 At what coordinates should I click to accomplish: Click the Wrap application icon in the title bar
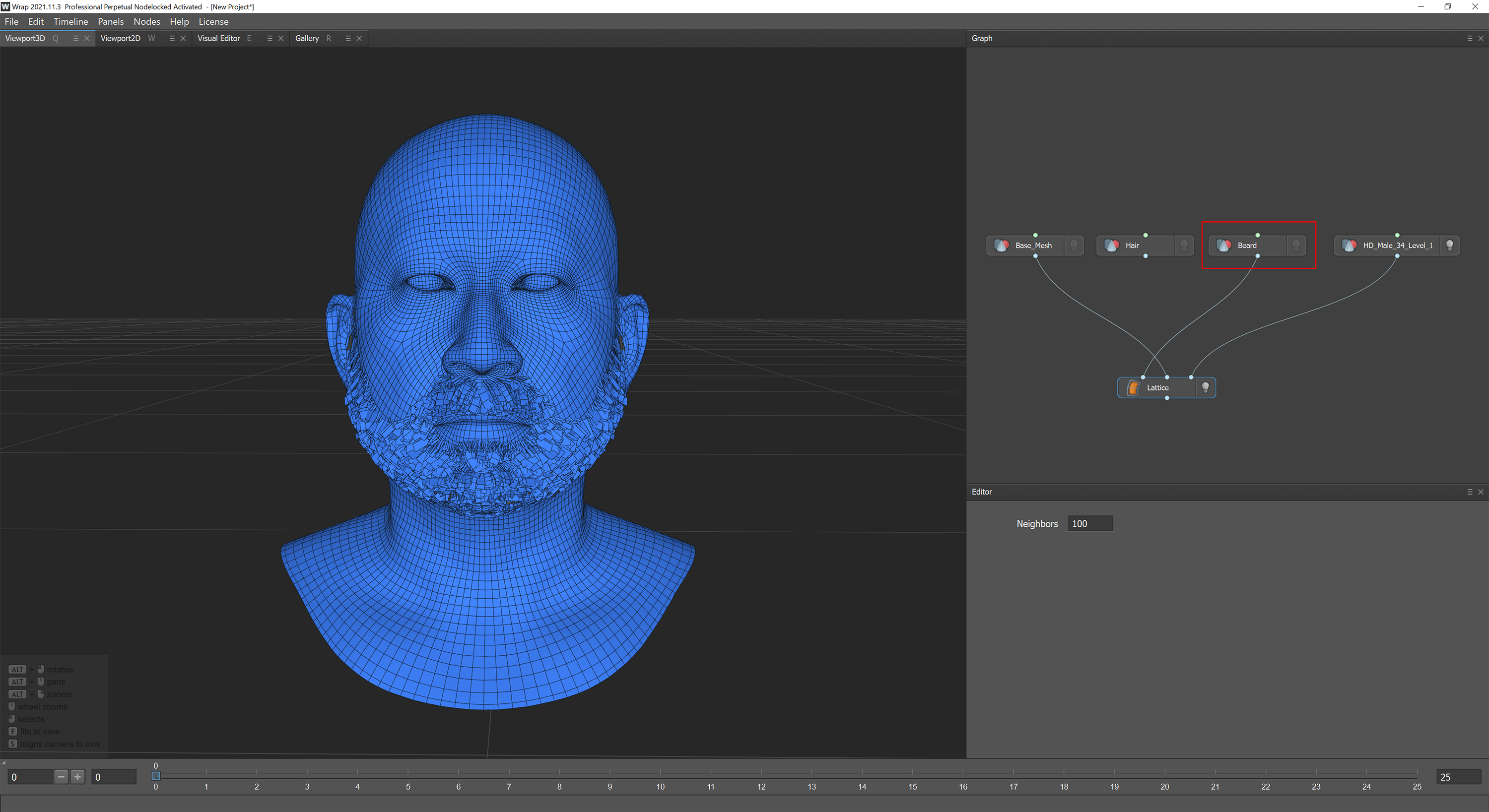coord(6,6)
